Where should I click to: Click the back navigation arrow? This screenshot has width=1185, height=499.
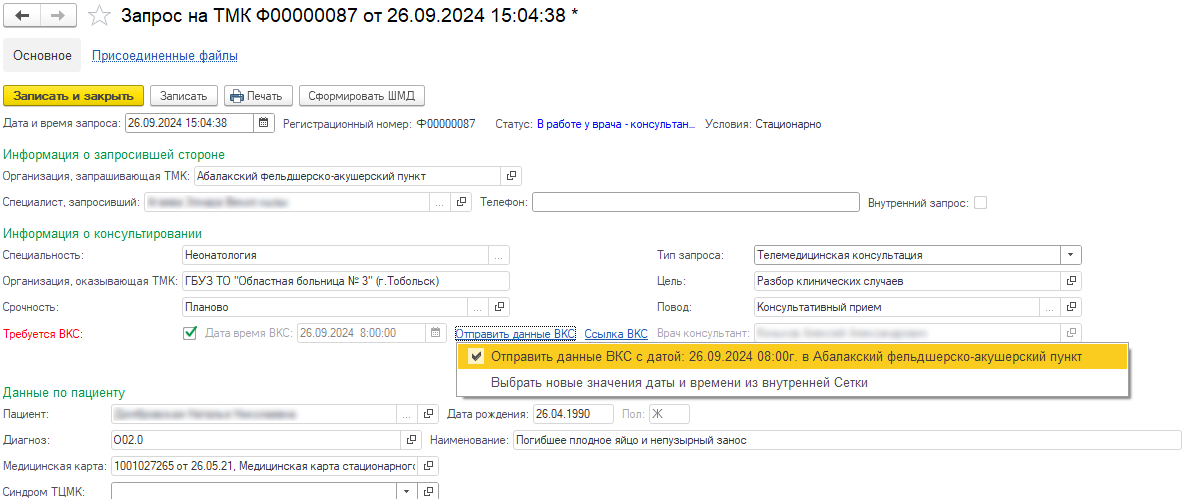[x=22, y=16]
